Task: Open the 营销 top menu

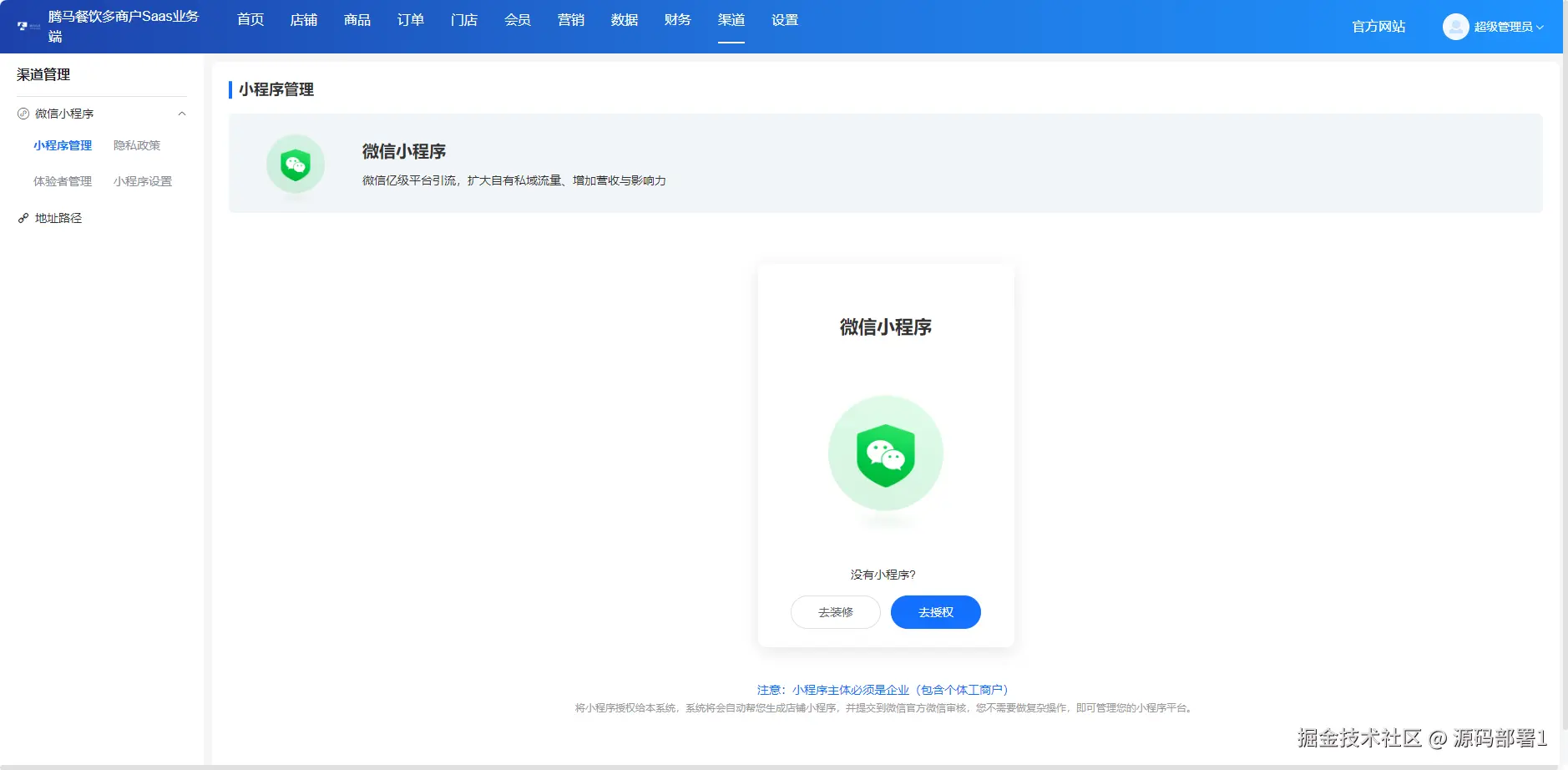Action: point(571,20)
